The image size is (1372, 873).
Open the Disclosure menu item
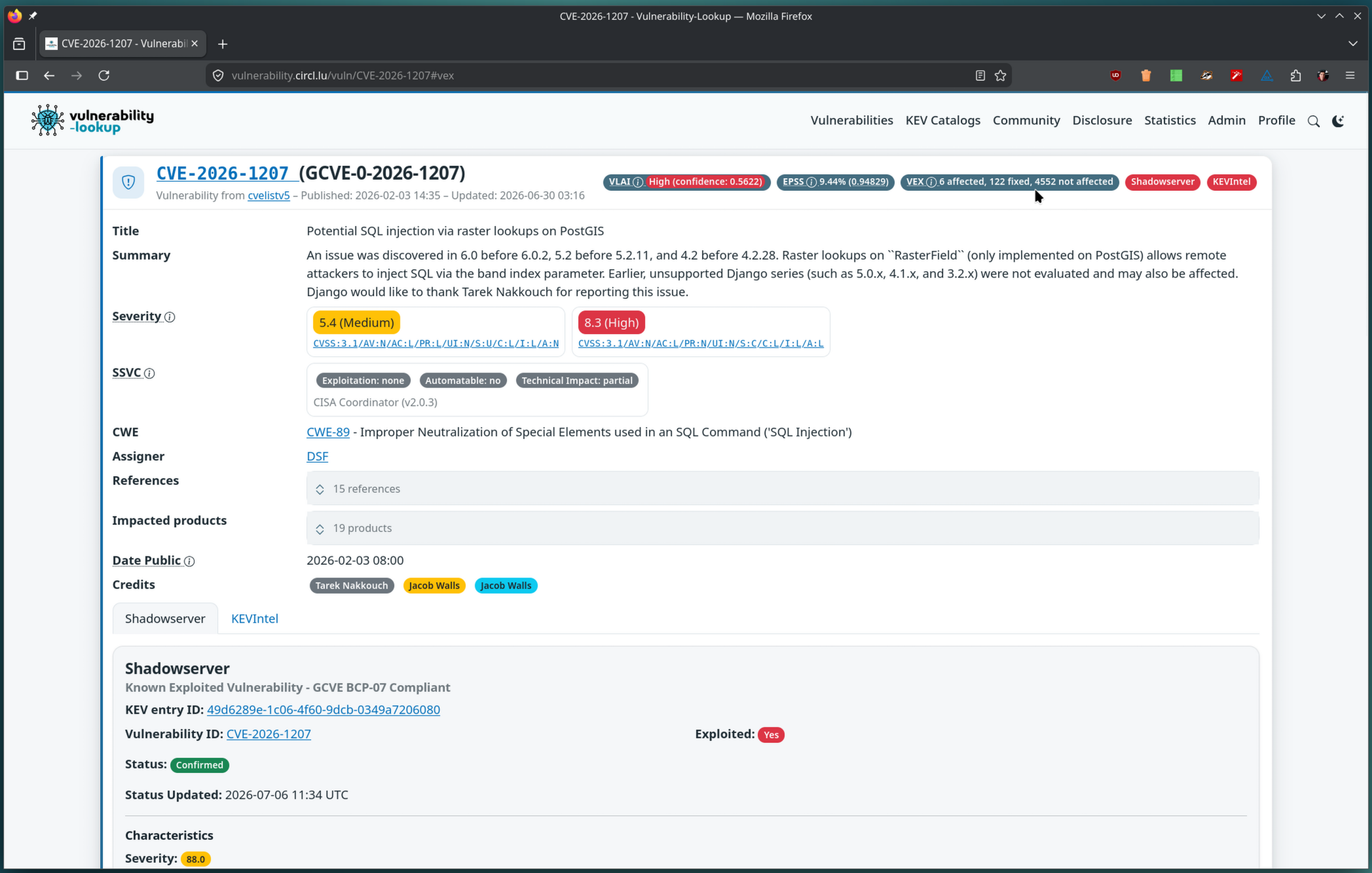pos(1102,121)
